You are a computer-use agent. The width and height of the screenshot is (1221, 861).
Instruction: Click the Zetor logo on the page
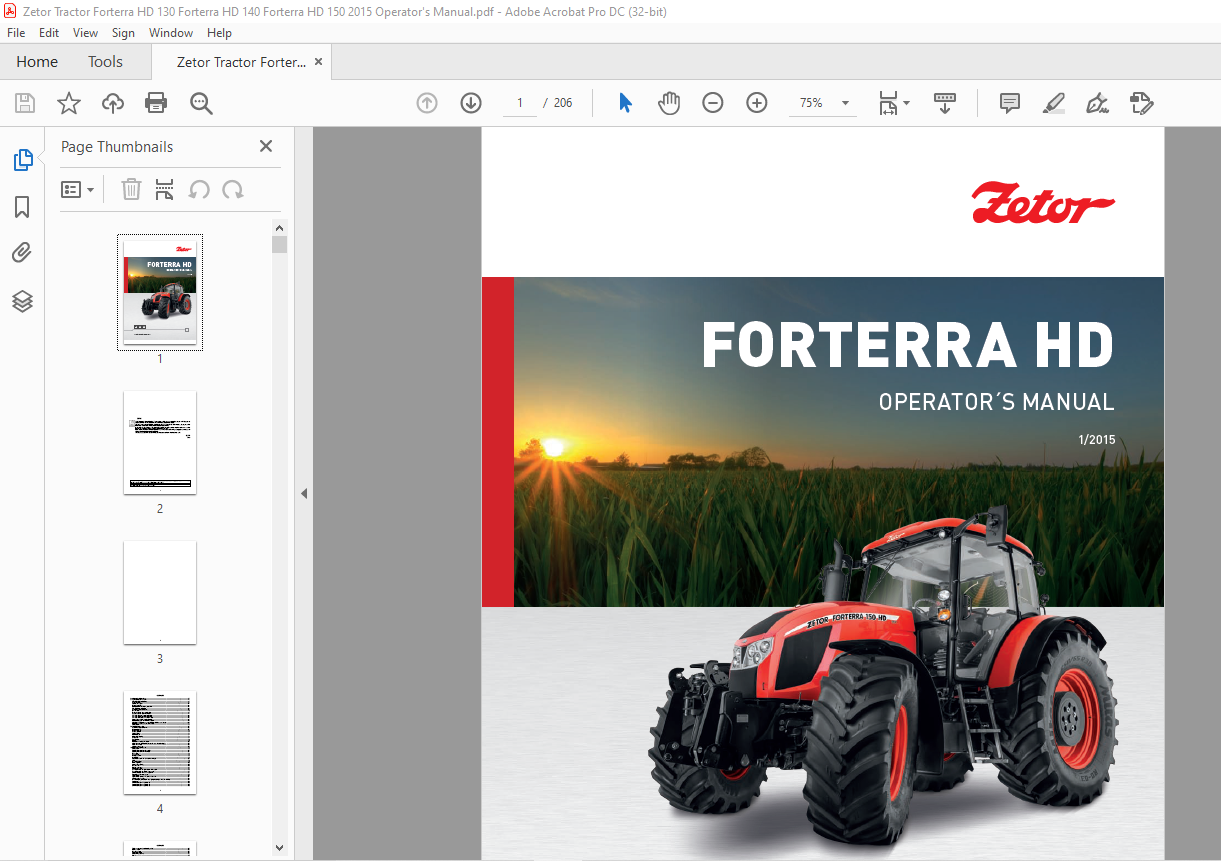(x=1043, y=203)
